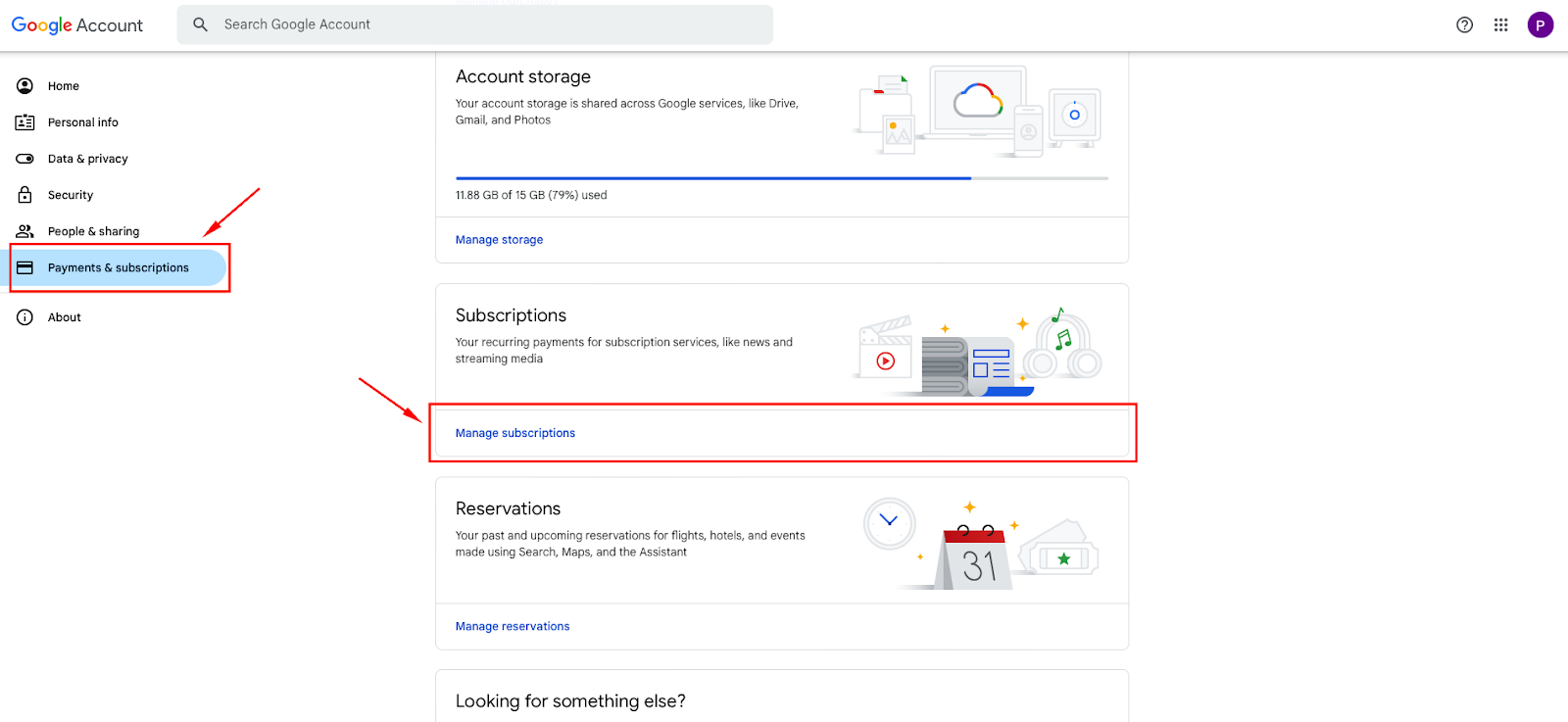
Task: Click the recurring payments description text
Action: [x=624, y=351]
